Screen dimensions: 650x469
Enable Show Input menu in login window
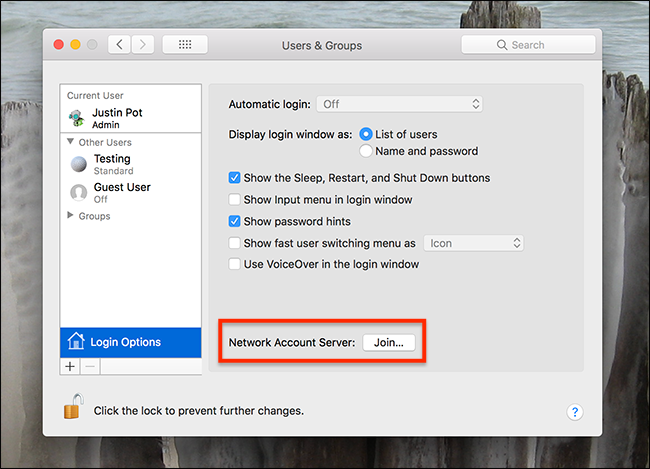pyautogui.click(x=235, y=200)
